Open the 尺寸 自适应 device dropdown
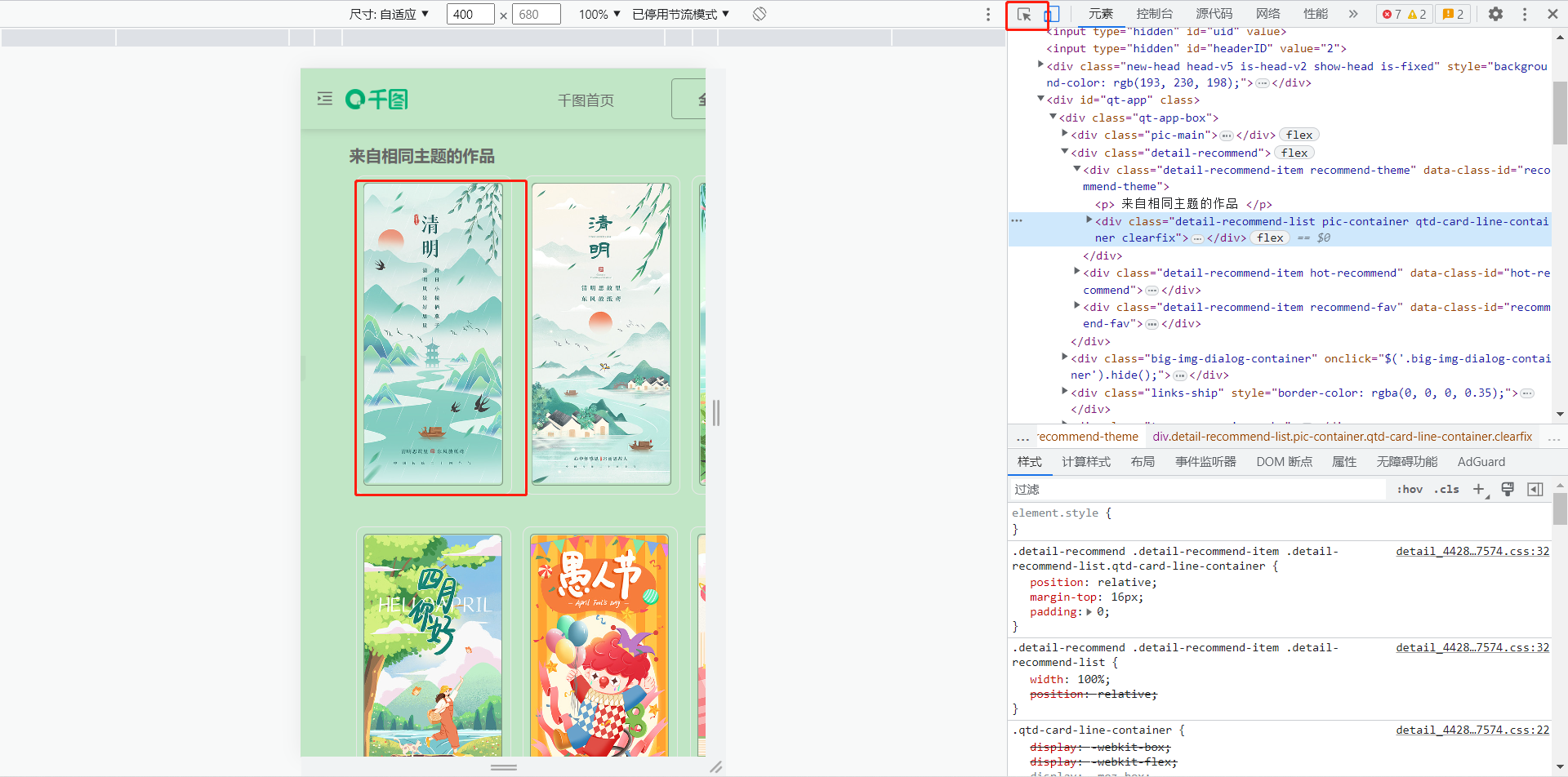 [x=389, y=14]
